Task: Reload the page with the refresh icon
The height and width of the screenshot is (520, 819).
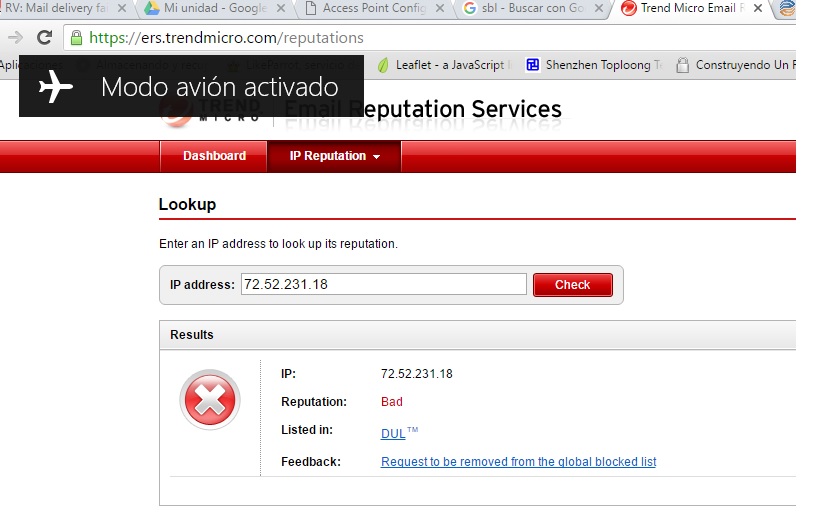Action: point(45,38)
